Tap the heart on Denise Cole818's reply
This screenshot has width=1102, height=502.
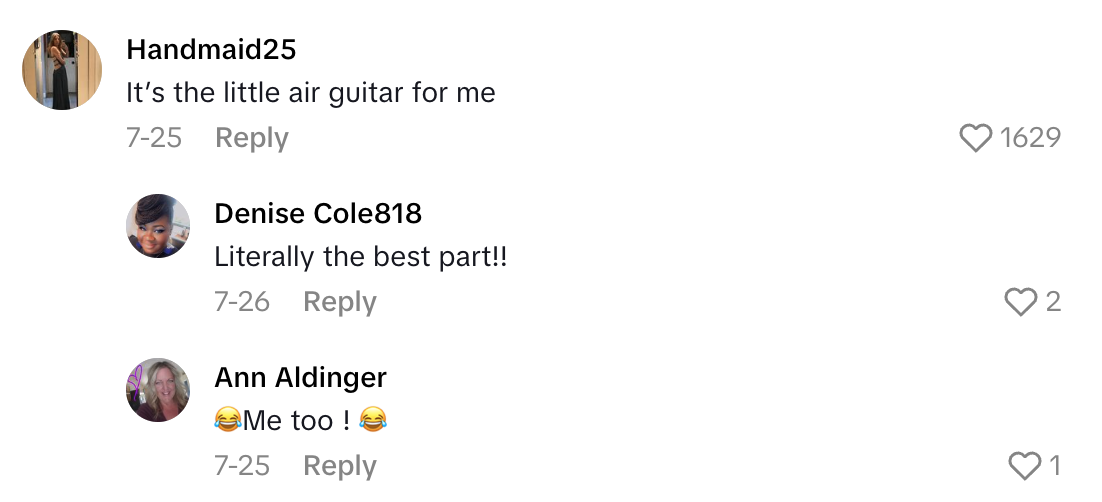point(1021,302)
